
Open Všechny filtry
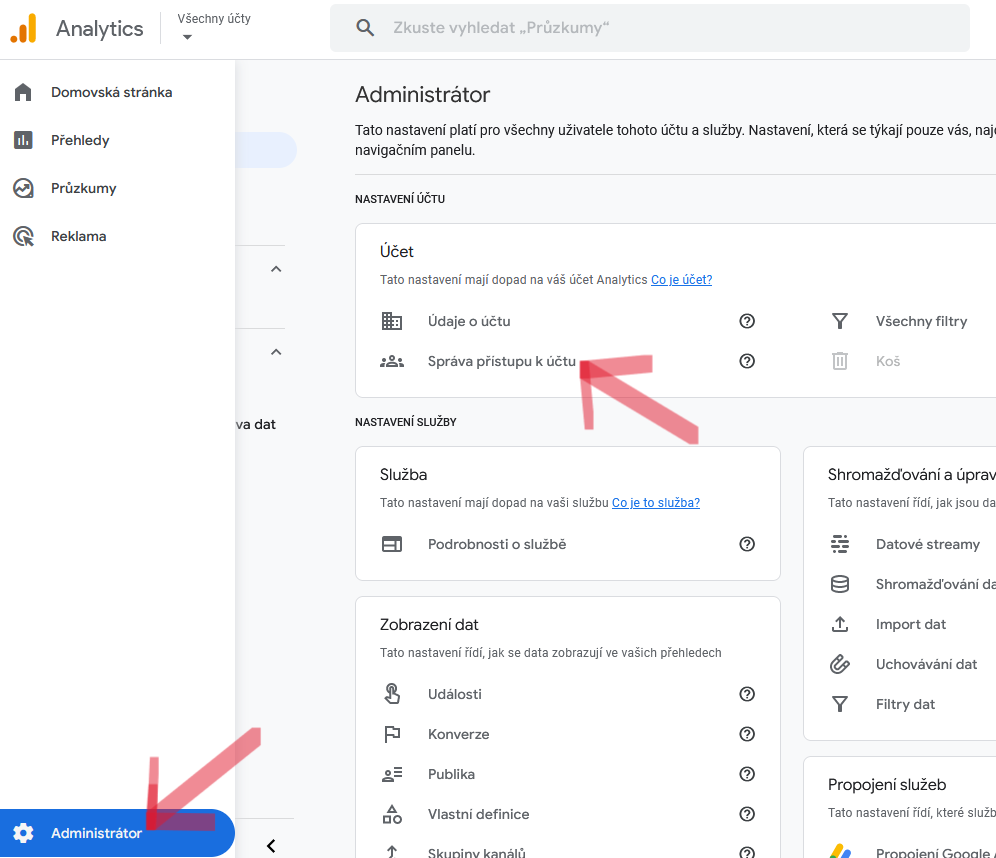coord(921,321)
